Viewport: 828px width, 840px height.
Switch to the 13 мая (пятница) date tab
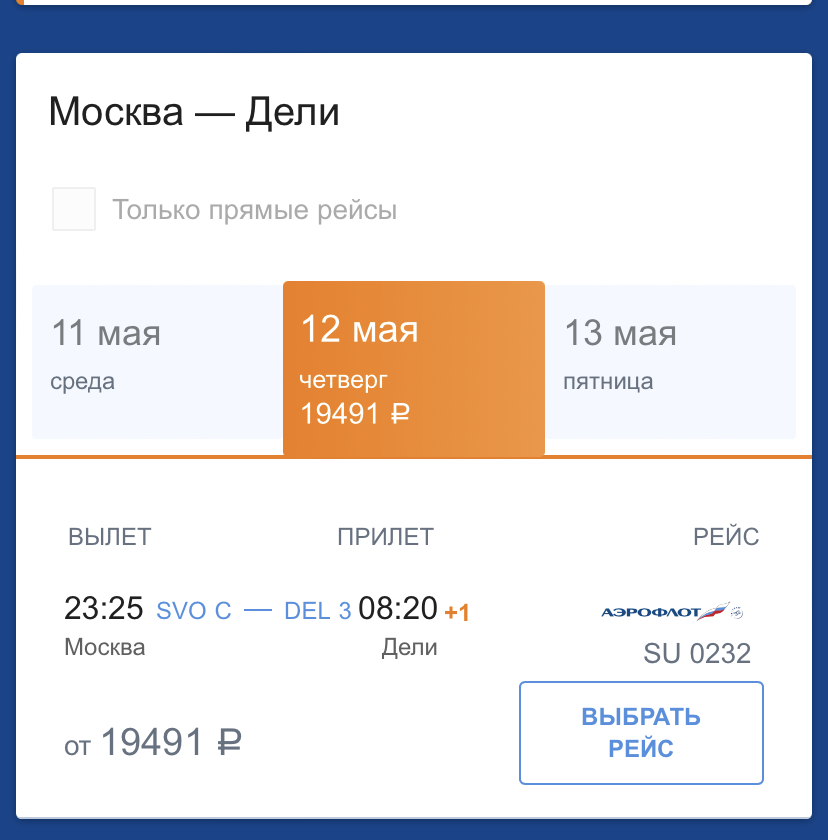(x=670, y=362)
